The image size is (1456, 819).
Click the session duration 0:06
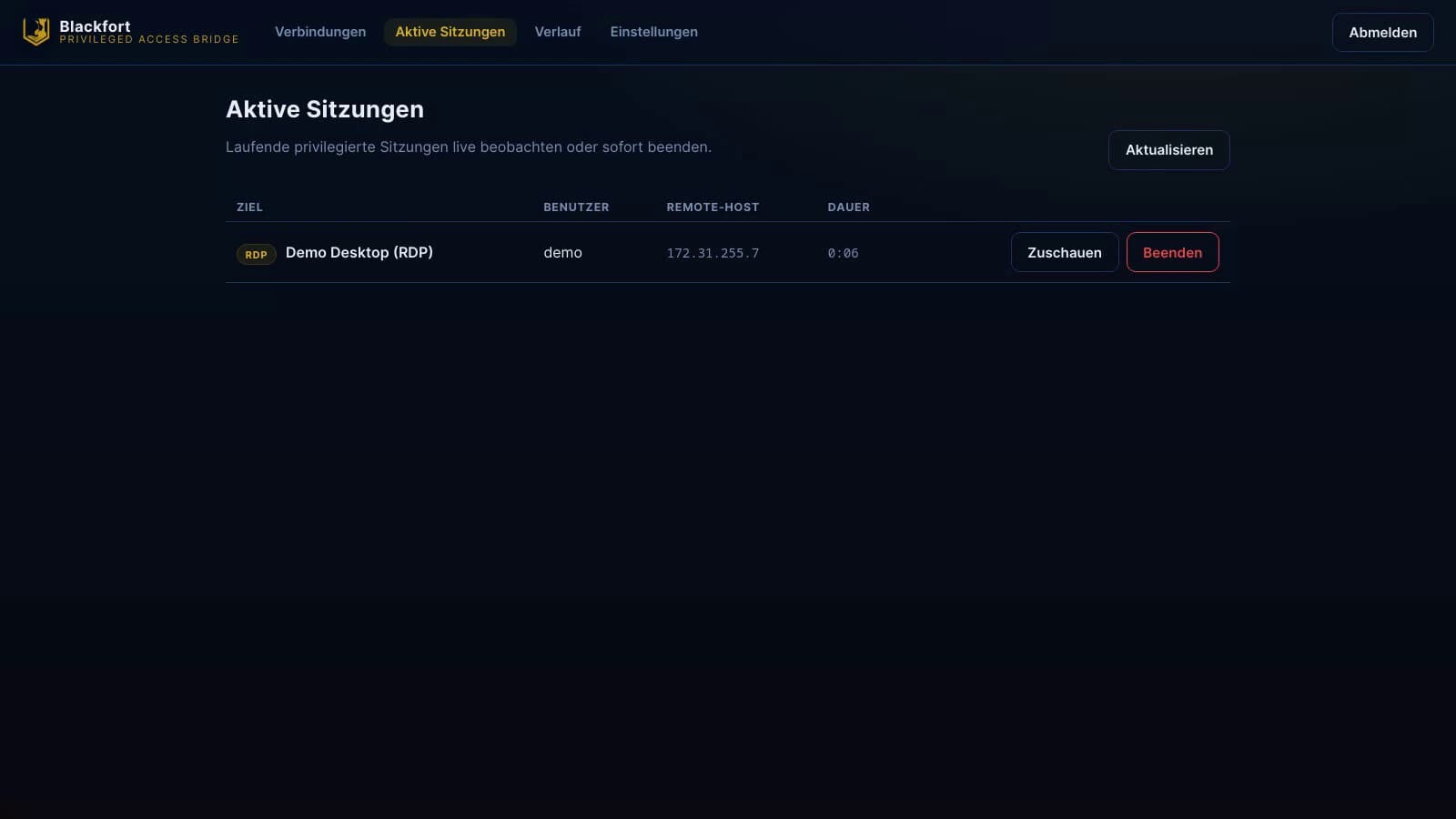click(843, 253)
